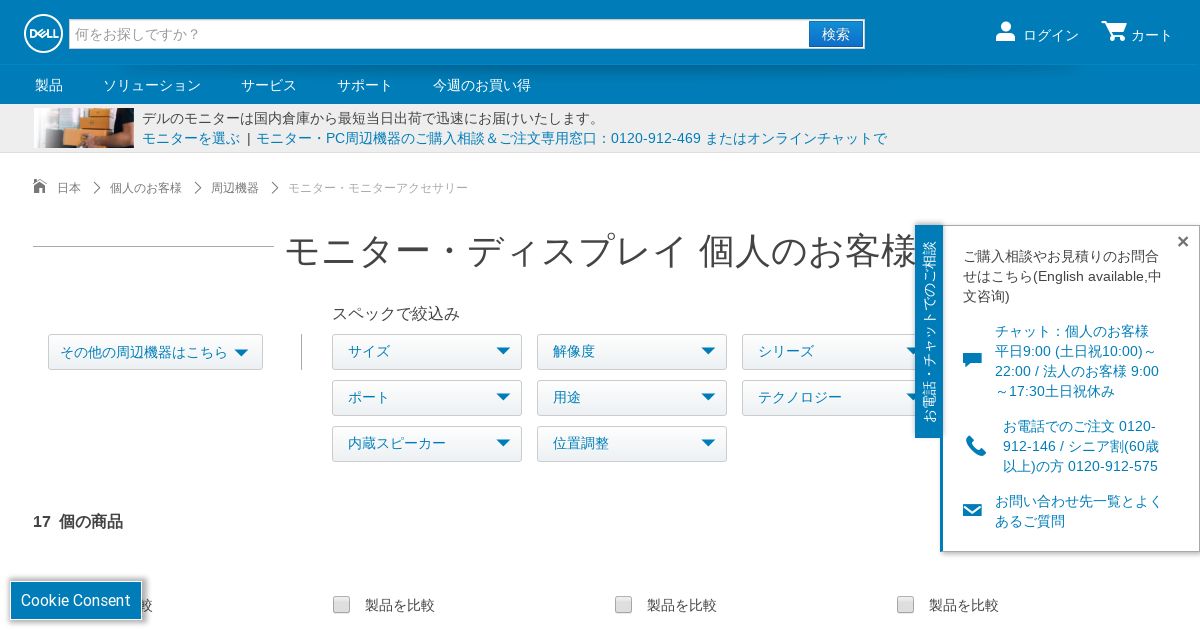
Task: Expand the 内蔵スピーカー filter dropdown
Action: (x=427, y=444)
